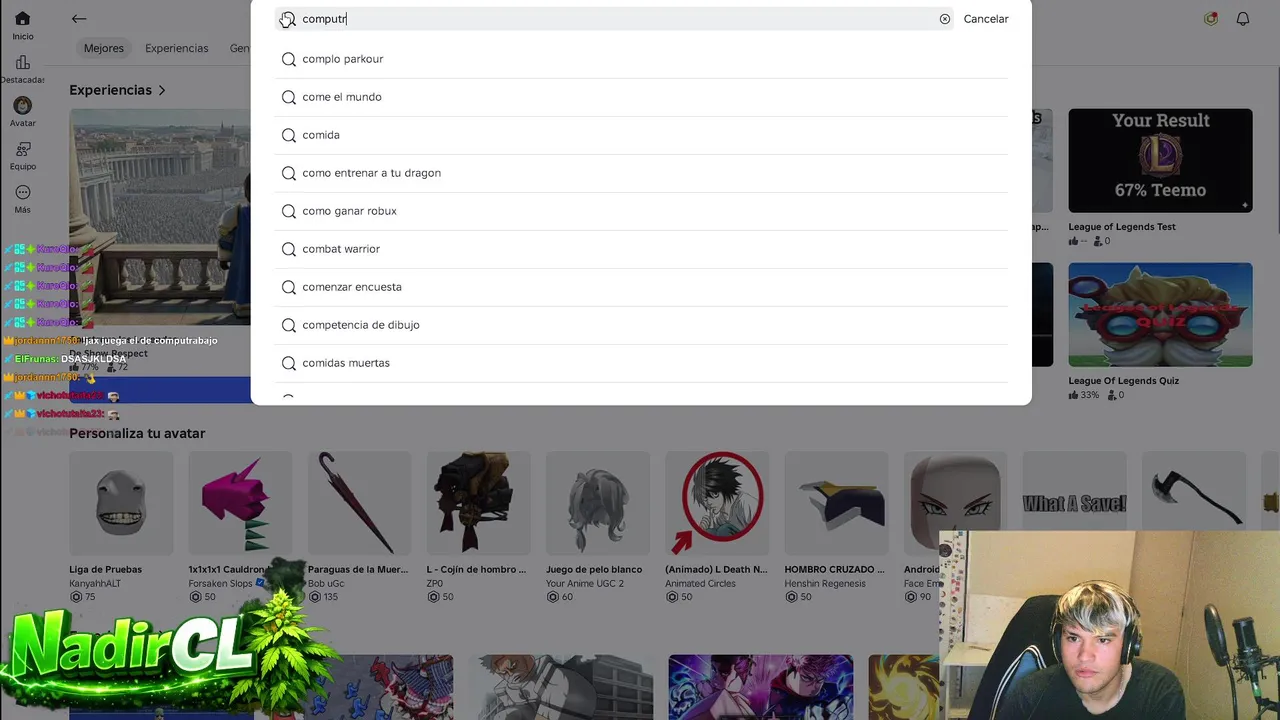Image resolution: width=1280 pixels, height=720 pixels.
Task: Open League of Legends Test thumbnail
Action: pyautogui.click(x=1160, y=161)
